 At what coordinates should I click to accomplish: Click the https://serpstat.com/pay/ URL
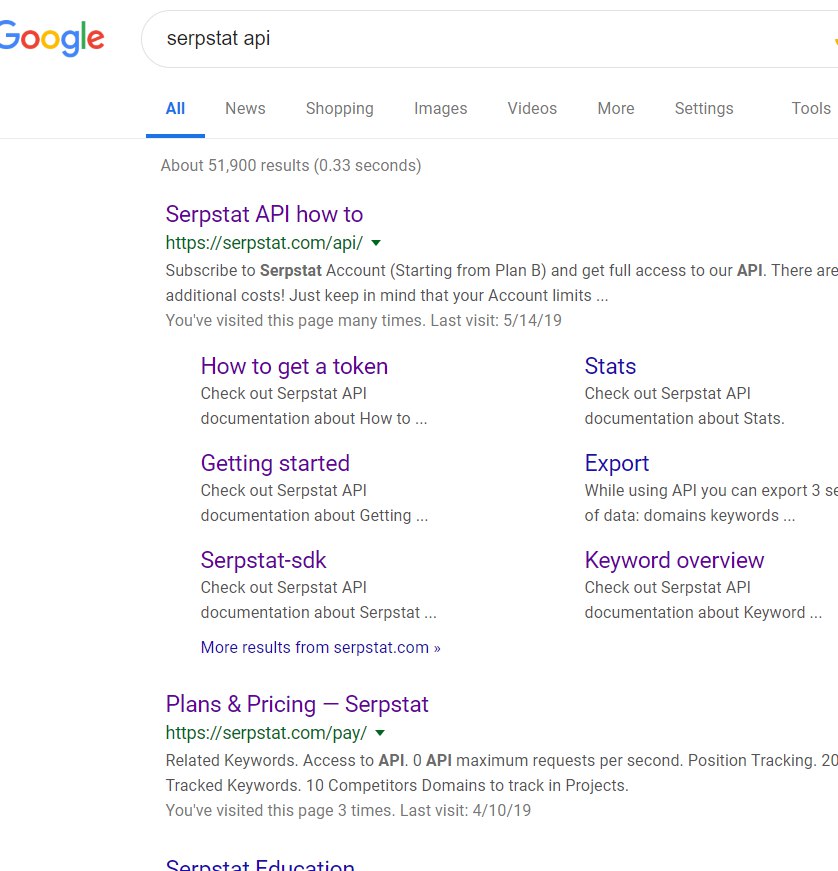[266, 733]
